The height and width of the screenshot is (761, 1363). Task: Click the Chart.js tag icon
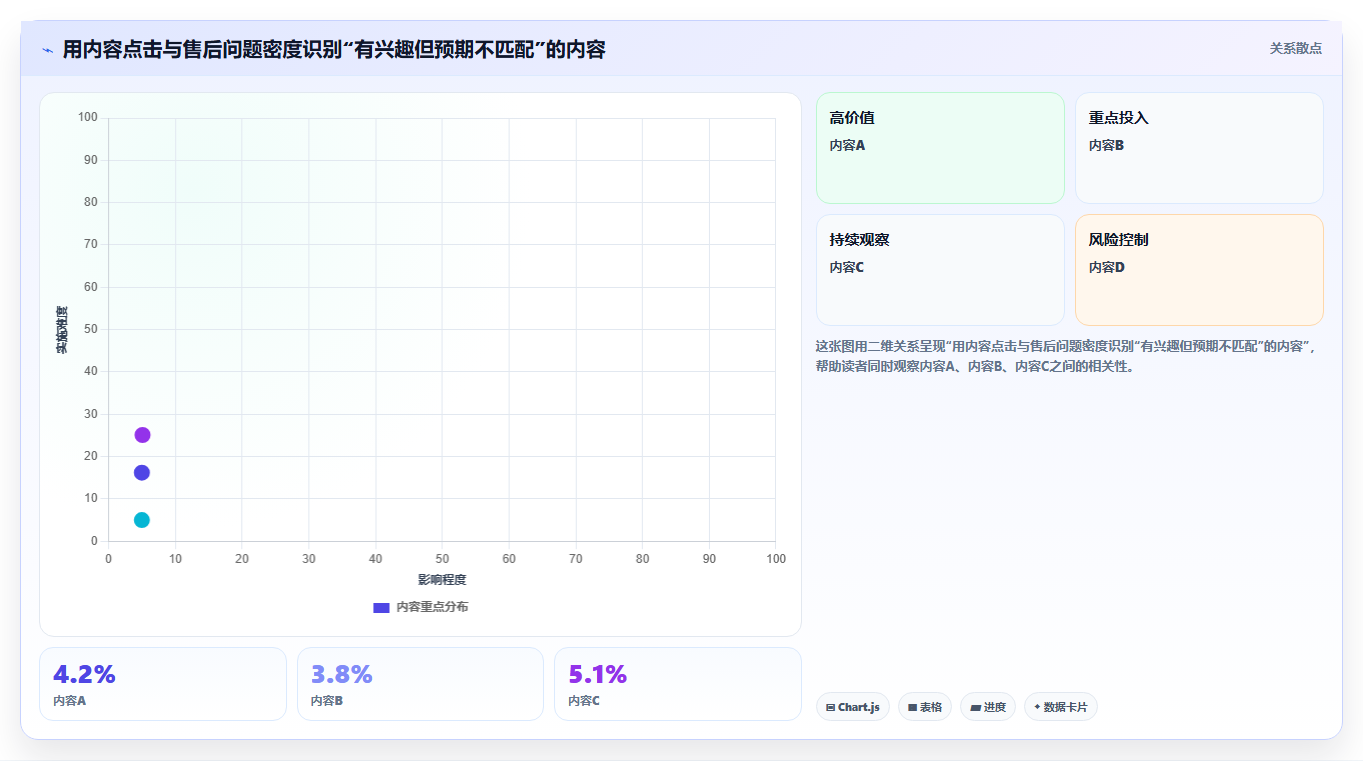point(831,707)
